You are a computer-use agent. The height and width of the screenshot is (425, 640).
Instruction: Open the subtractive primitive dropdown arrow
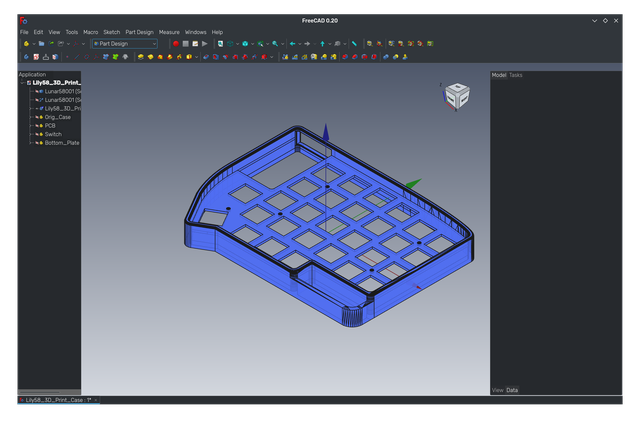(271, 57)
